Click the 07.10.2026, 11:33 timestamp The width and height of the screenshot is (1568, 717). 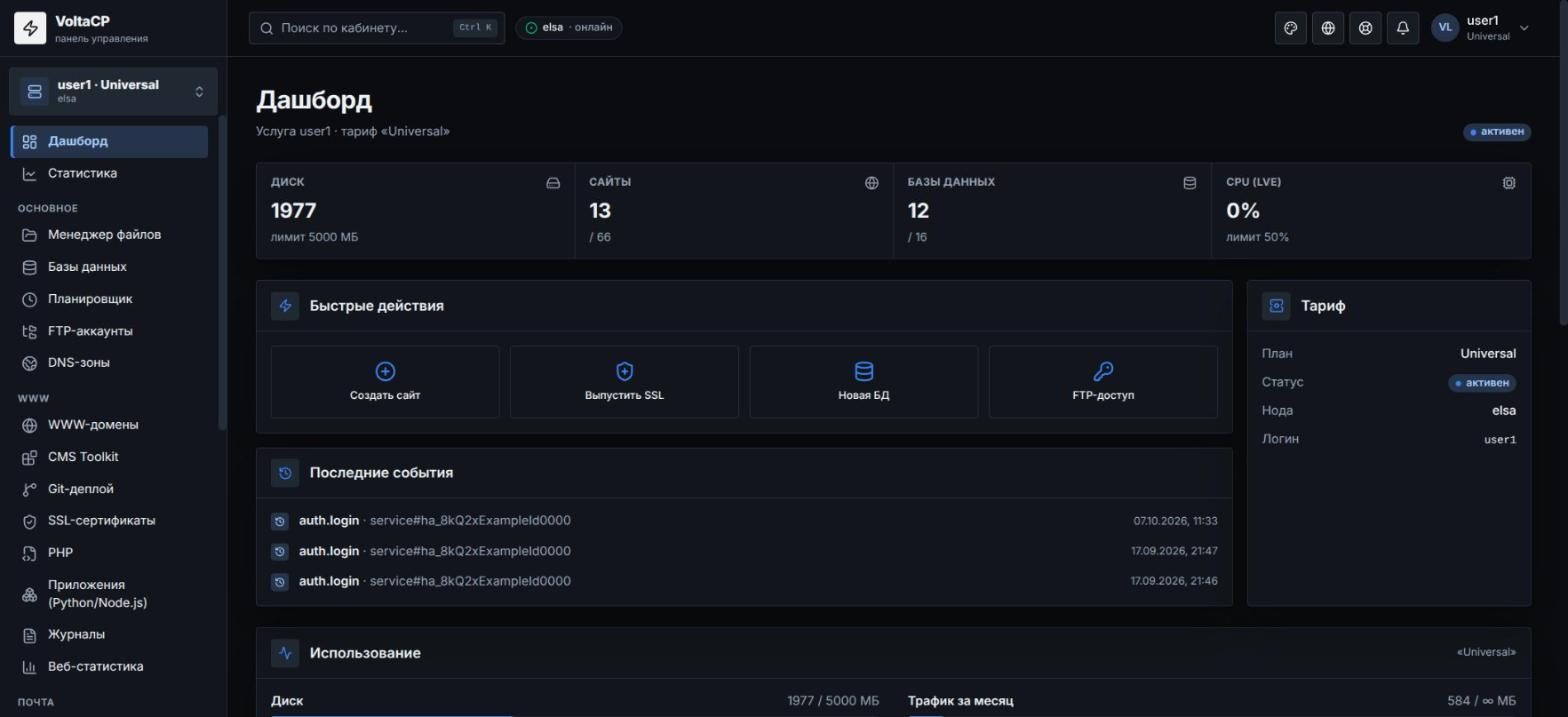(x=1175, y=521)
